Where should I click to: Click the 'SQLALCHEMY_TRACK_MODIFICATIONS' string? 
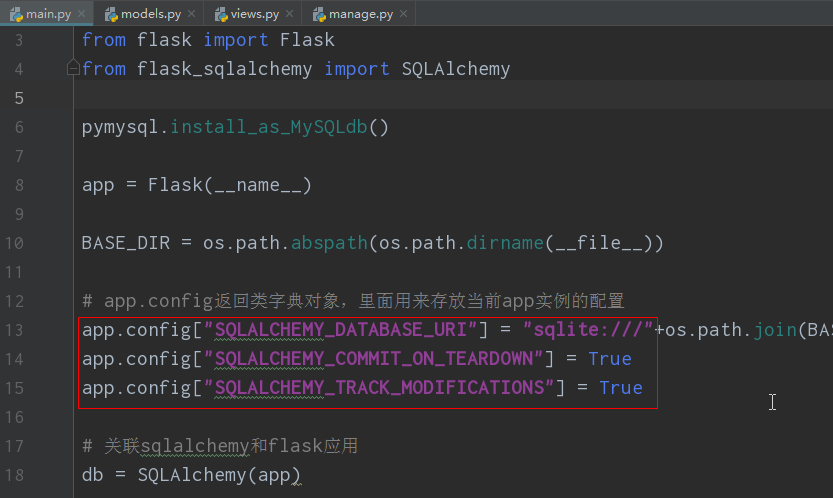coord(379,388)
